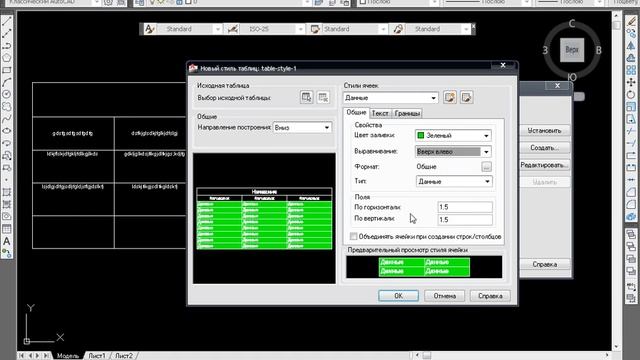Open the table direction Вниз dropdown

coord(302,128)
